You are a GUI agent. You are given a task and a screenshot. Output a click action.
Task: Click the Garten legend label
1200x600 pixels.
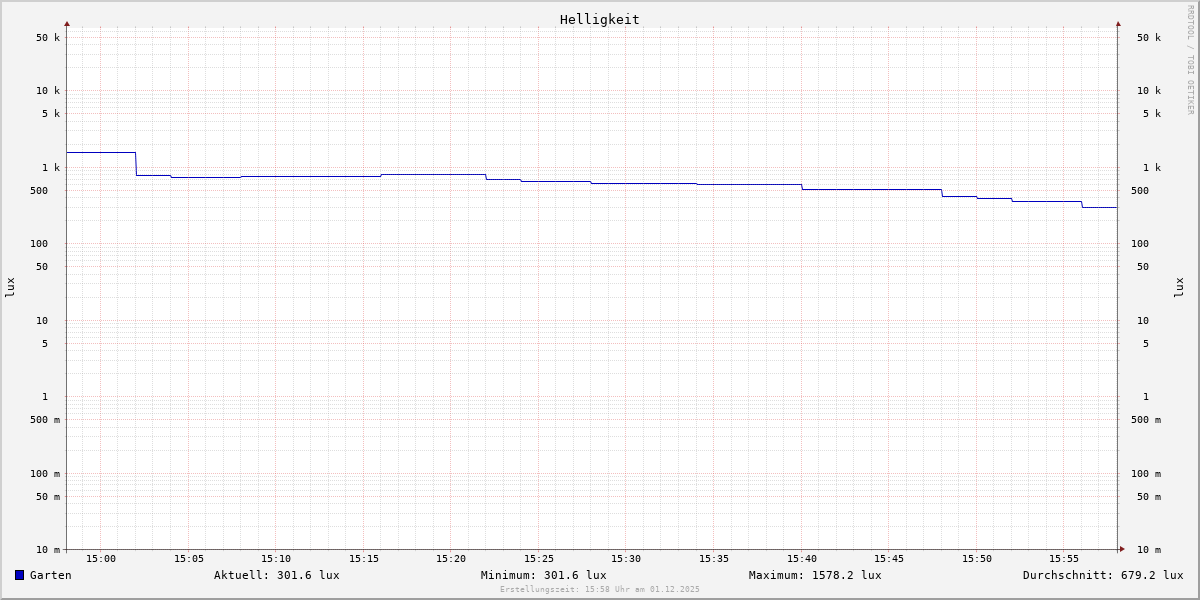coord(50,575)
